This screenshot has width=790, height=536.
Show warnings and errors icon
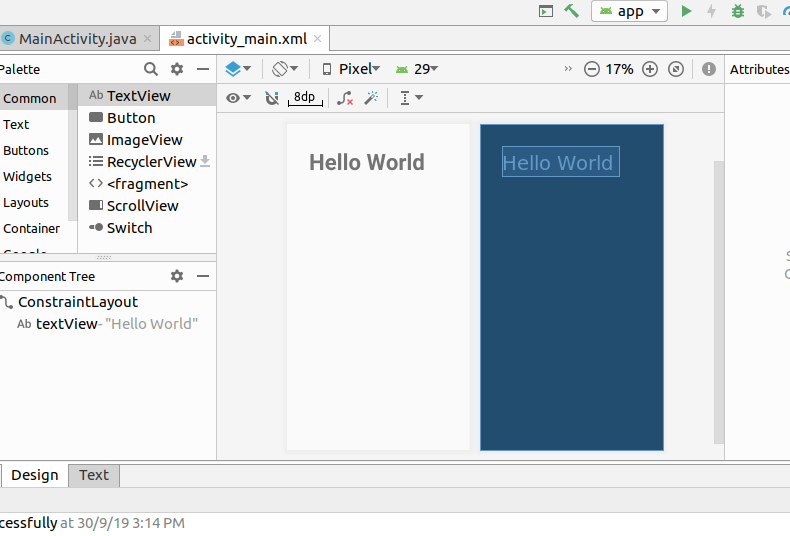pos(709,69)
